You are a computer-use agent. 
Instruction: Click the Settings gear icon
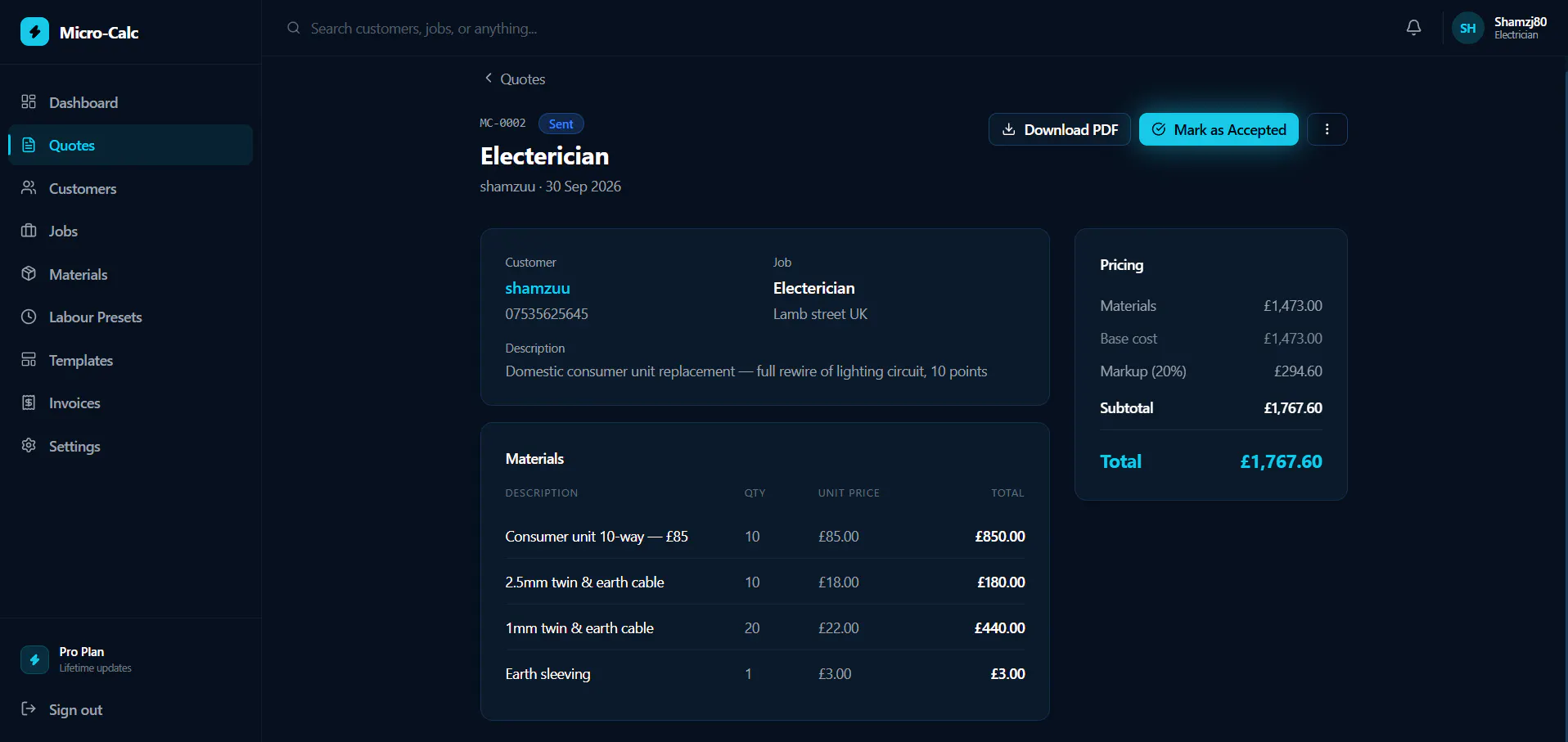[x=29, y=445]
